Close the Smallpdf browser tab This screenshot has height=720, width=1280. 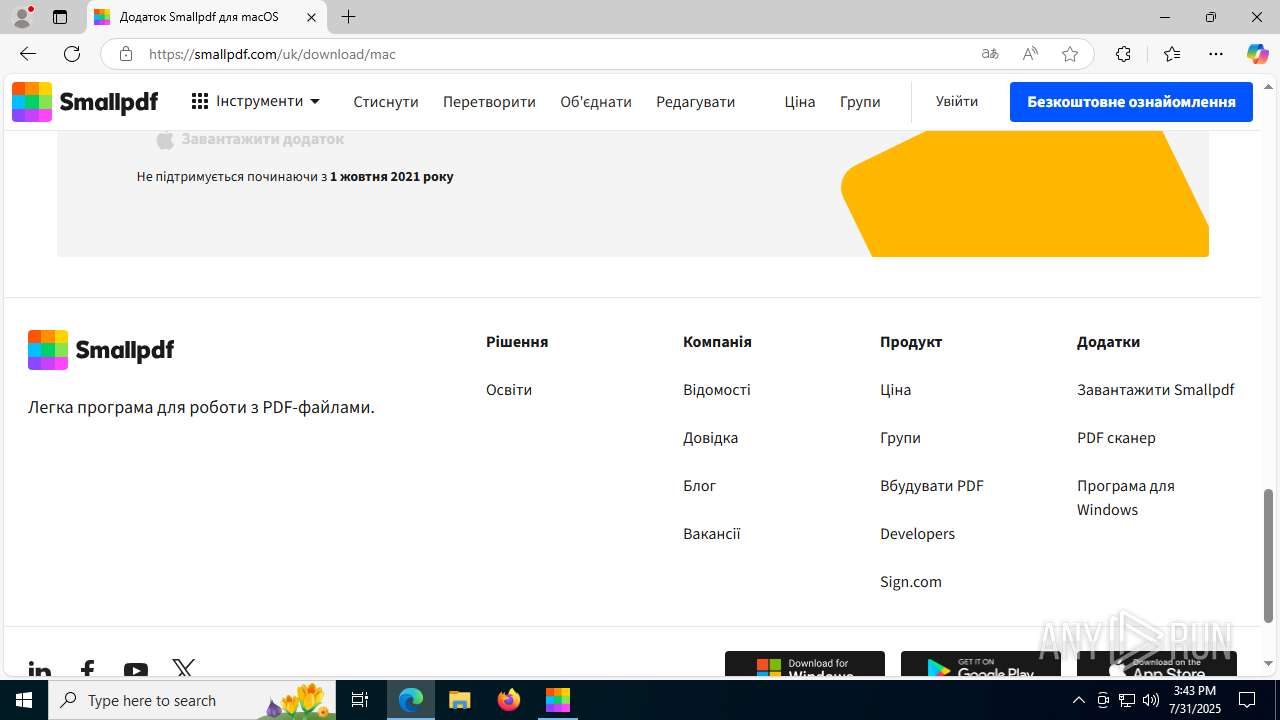[x=312, y=17]
